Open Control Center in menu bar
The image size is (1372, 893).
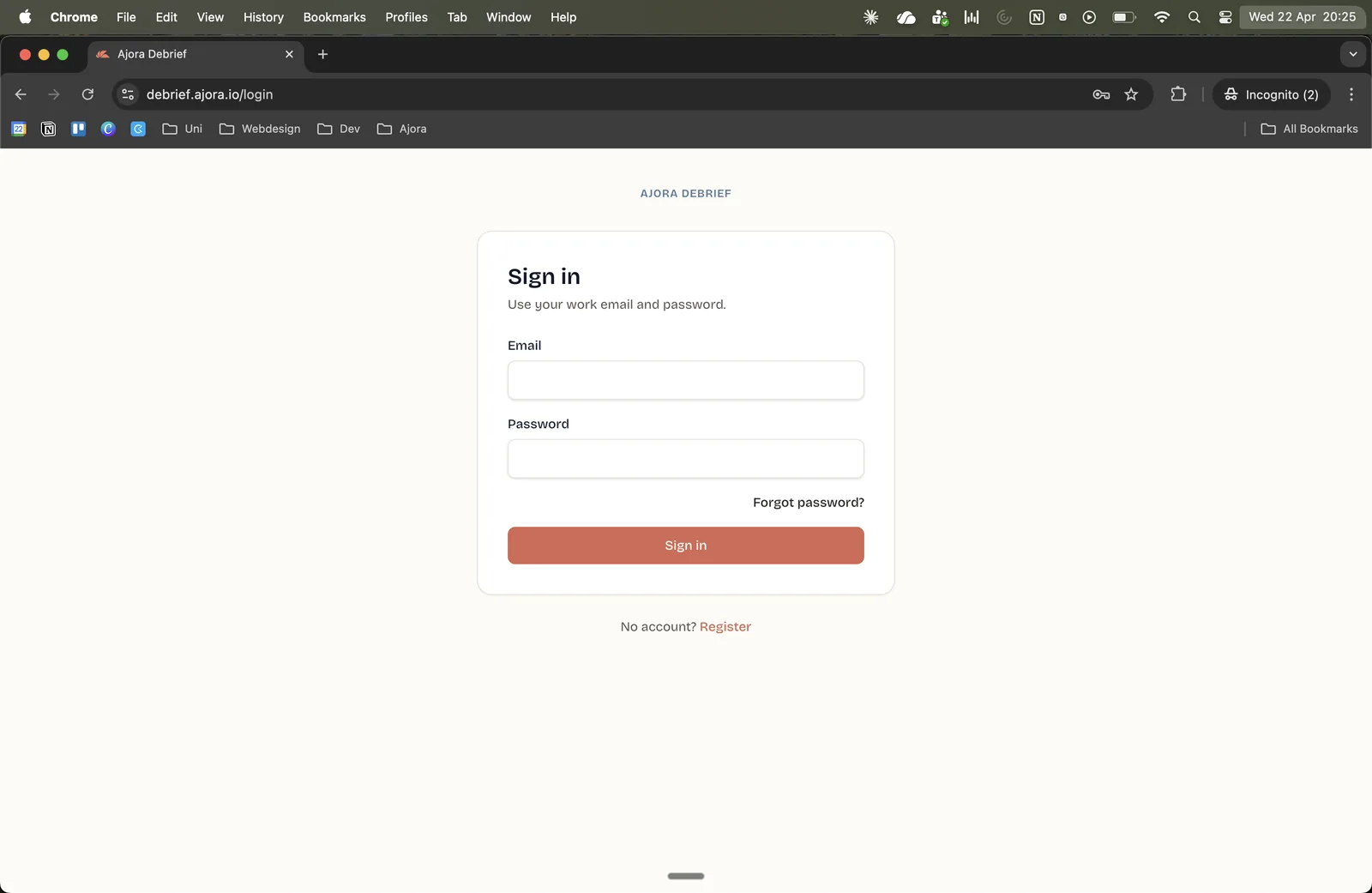click(x=1225, y=17)
